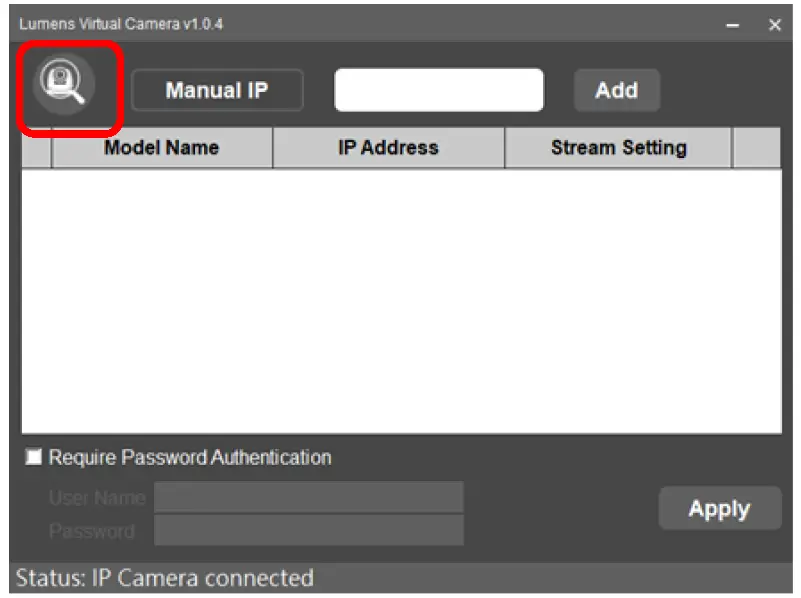Enable the Require Password Authentication checkbox
The width and height of the screenshot is (801, 598).
coord(35,458)
